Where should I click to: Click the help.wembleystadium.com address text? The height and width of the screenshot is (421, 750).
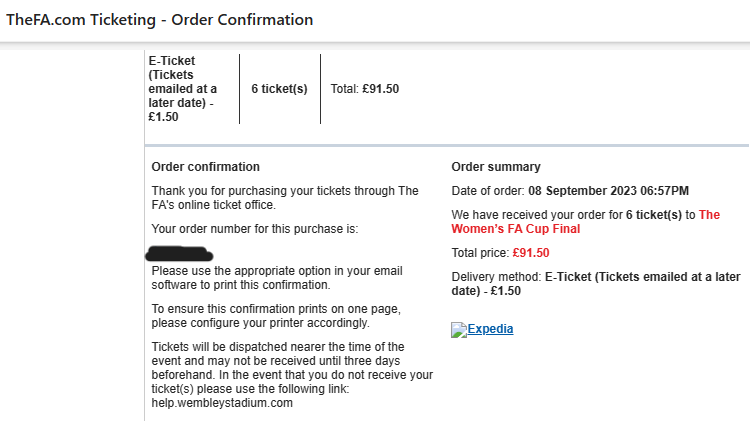[222, 403]
